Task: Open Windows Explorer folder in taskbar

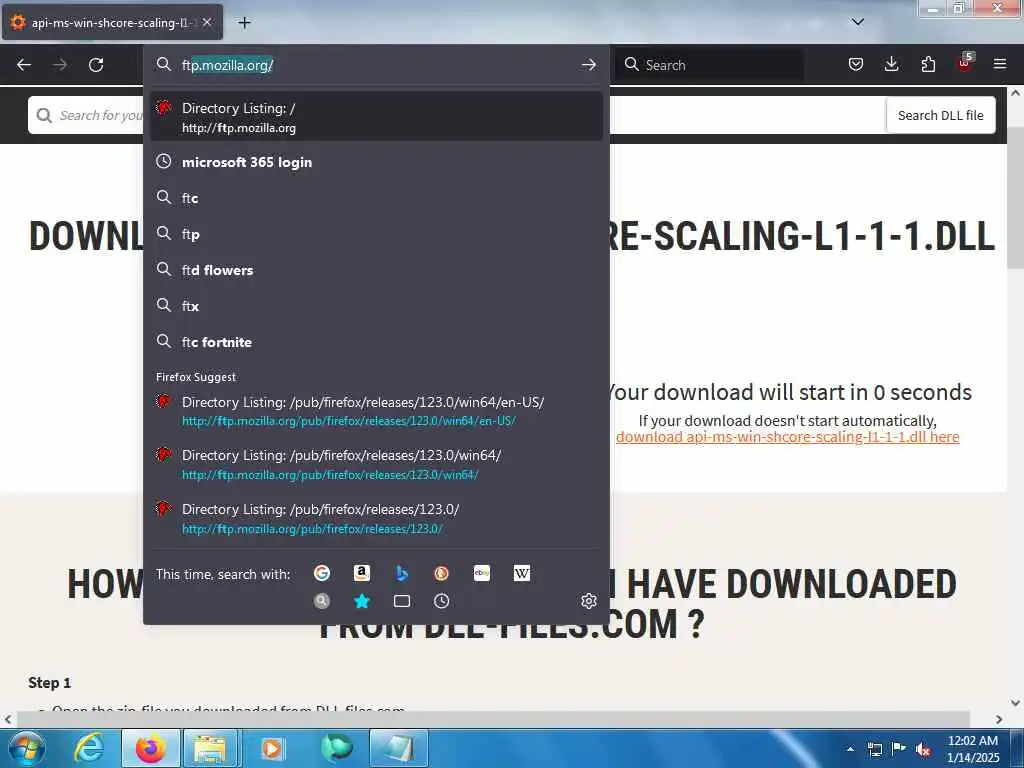Action: tap(210, 748)
